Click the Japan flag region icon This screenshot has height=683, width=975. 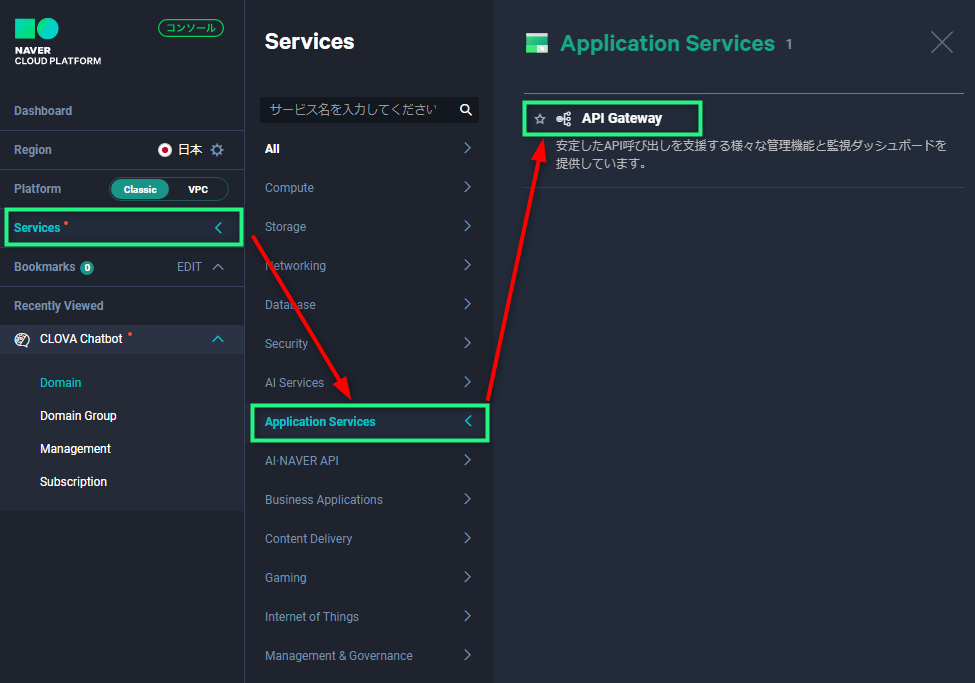point(165,150)
